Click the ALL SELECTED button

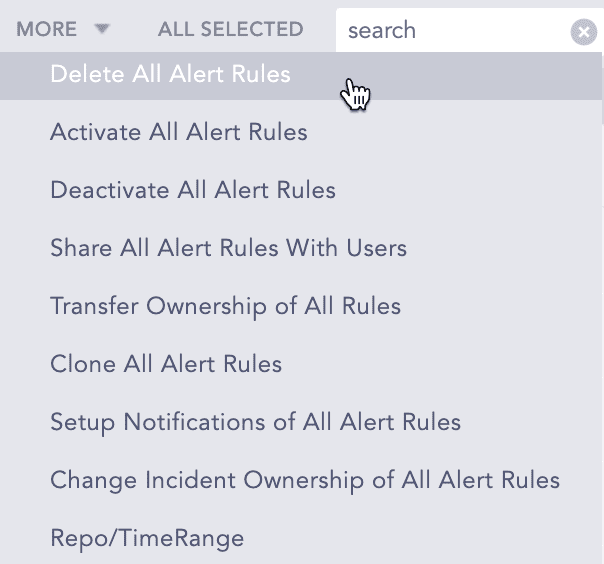[230, 29]
